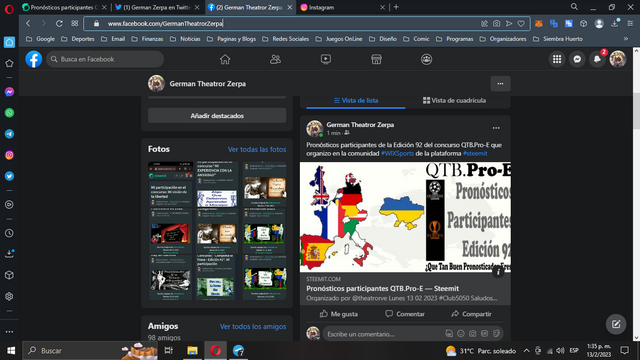Open the Deportes bookmarks folder
640x360 pixels.
click(78, 39)
